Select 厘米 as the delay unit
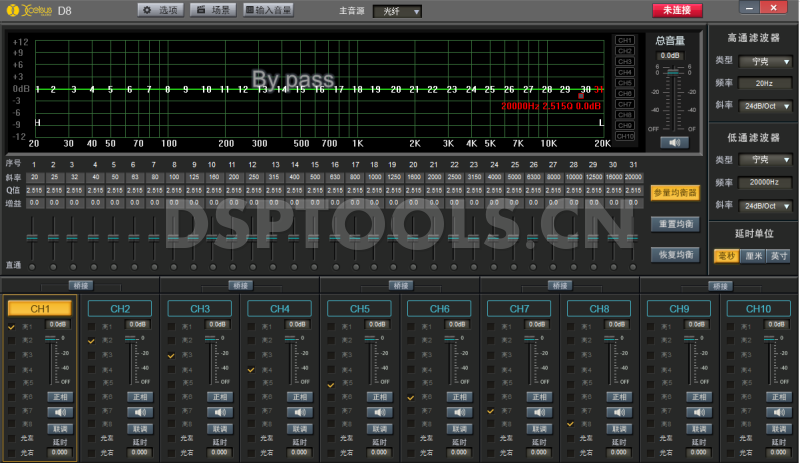800x463 pixels. tap(753, 255)
